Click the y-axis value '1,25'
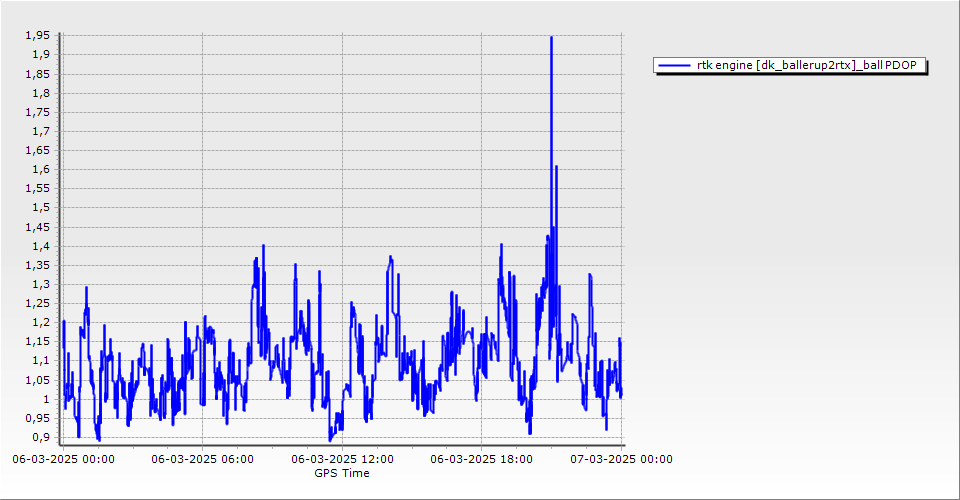The width and height of the screenshot is (960, 500). coord(37,304)
